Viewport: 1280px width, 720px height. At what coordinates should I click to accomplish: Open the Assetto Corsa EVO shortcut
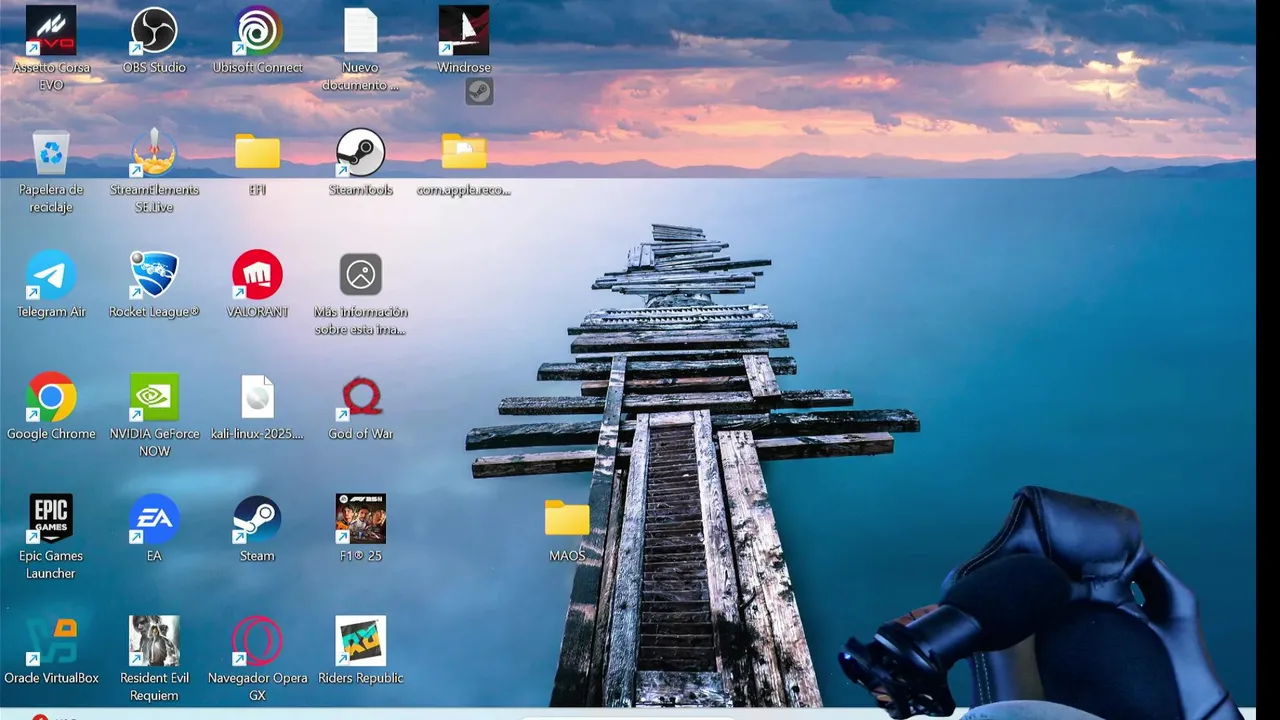coord(51,31)
